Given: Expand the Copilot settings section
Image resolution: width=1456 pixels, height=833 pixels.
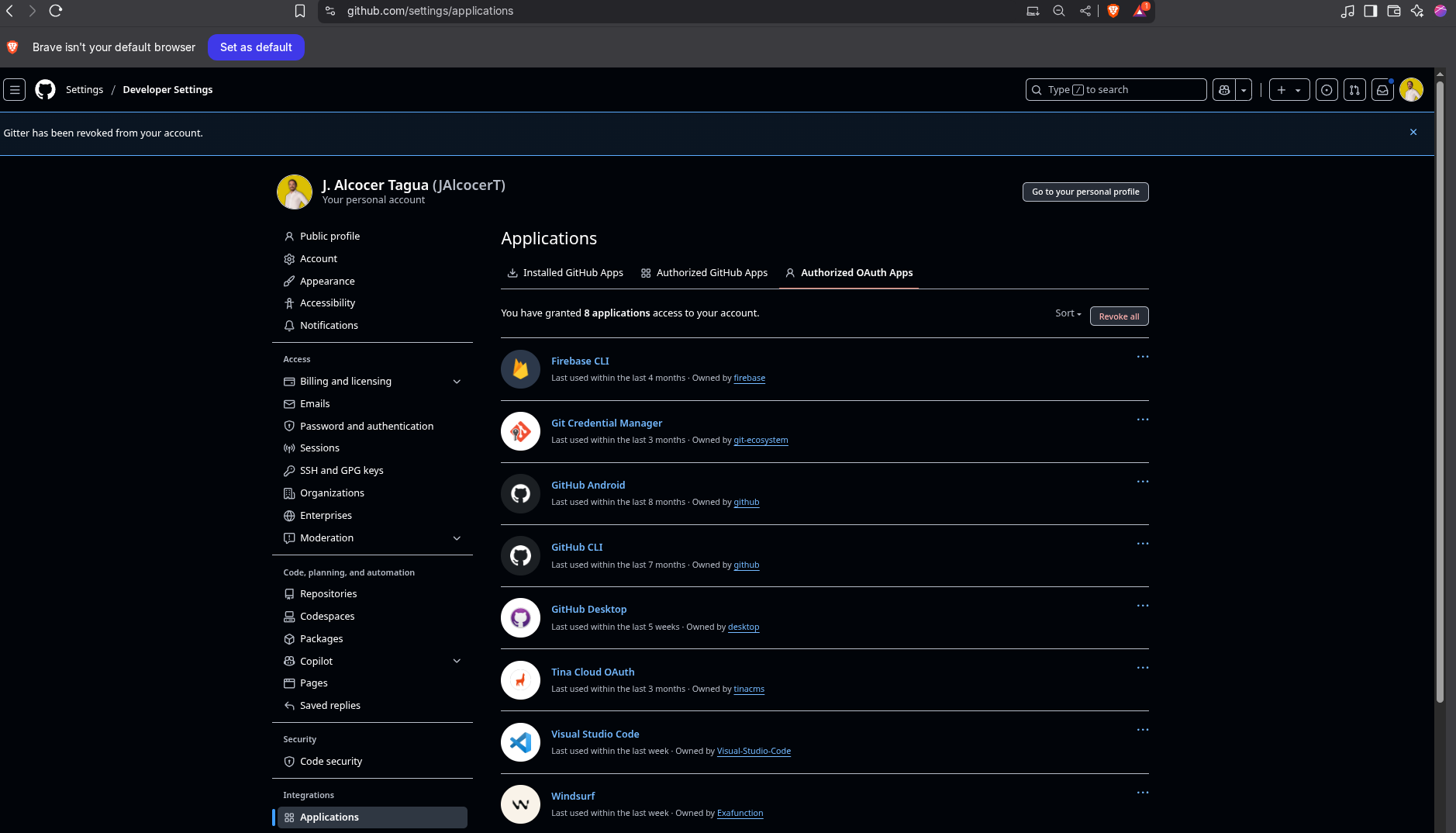Looking at the screenshot, I should coord(457,661).
